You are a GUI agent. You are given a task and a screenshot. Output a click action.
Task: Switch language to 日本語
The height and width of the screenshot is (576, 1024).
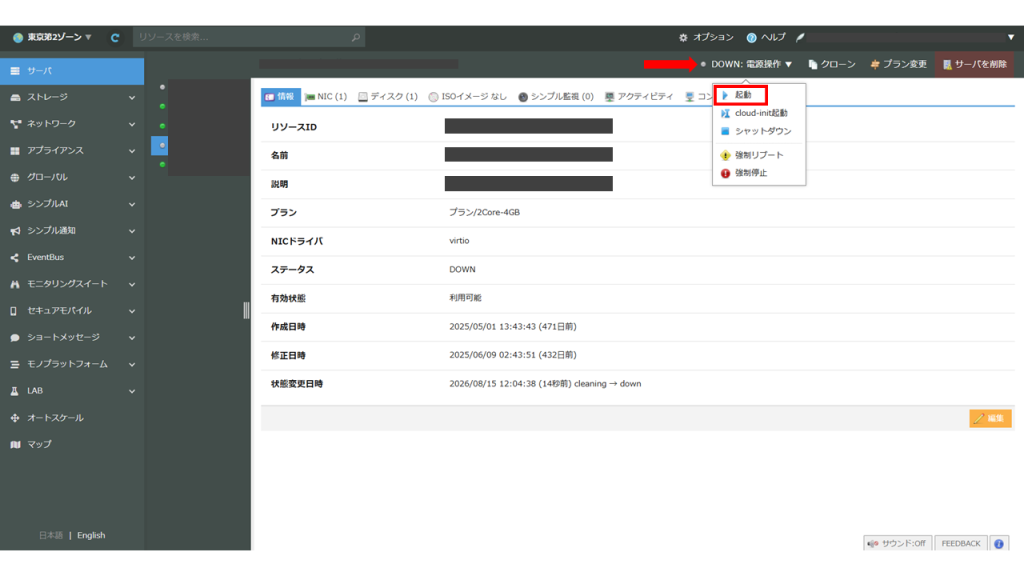pos(50,536)
